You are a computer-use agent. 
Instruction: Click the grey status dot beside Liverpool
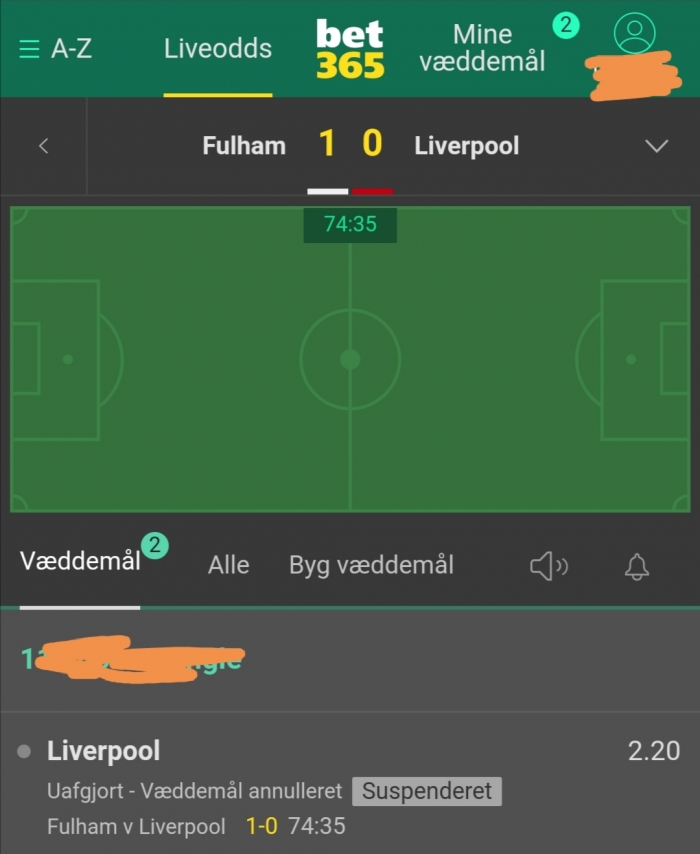(x=24, y=752)
